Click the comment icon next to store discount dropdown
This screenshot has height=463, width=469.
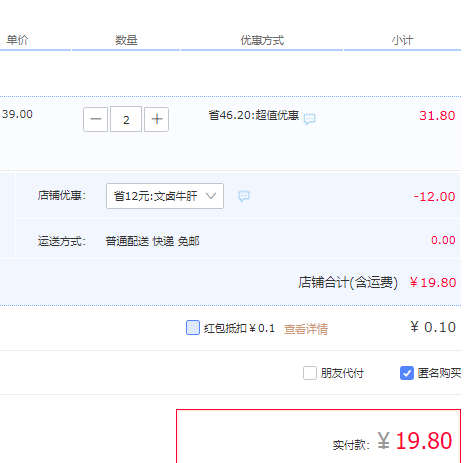(x=244, y=196)
